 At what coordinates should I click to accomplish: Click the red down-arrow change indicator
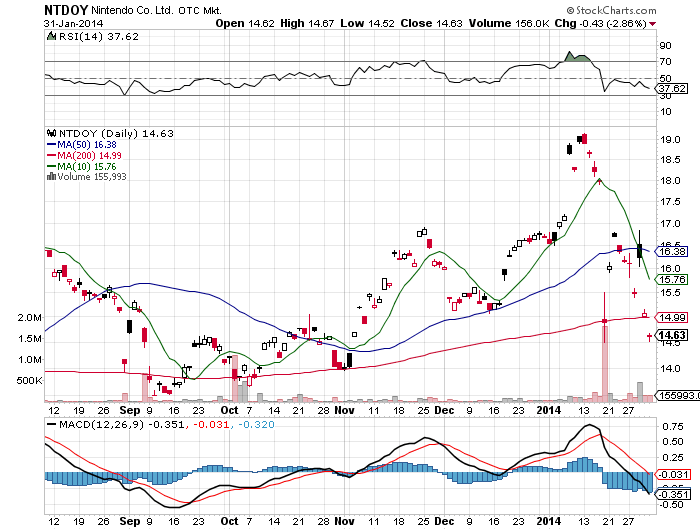point(653,24)
